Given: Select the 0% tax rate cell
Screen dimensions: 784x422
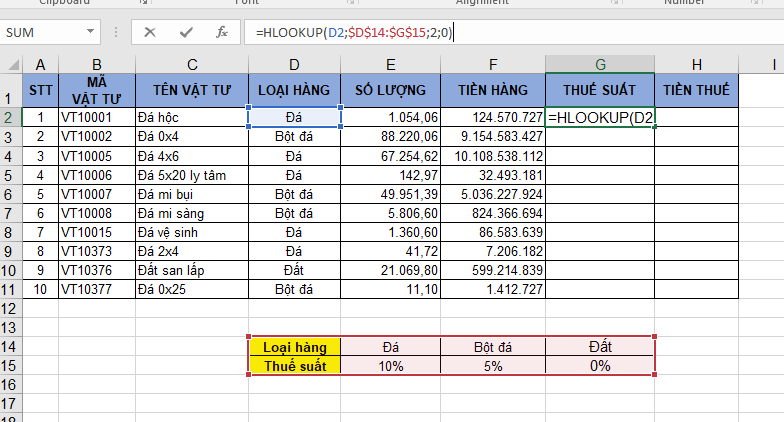Looking at the screenshot, I should tap(600, 365).
